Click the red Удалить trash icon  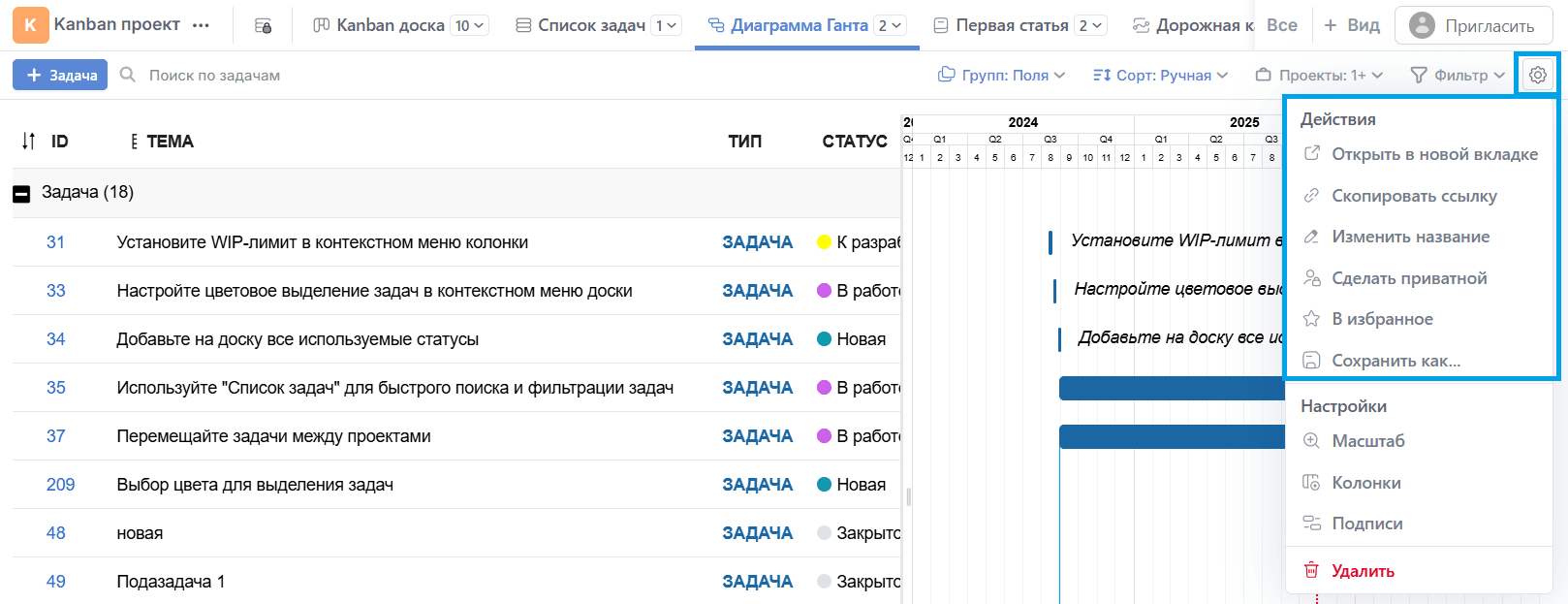click(1311, 570)
